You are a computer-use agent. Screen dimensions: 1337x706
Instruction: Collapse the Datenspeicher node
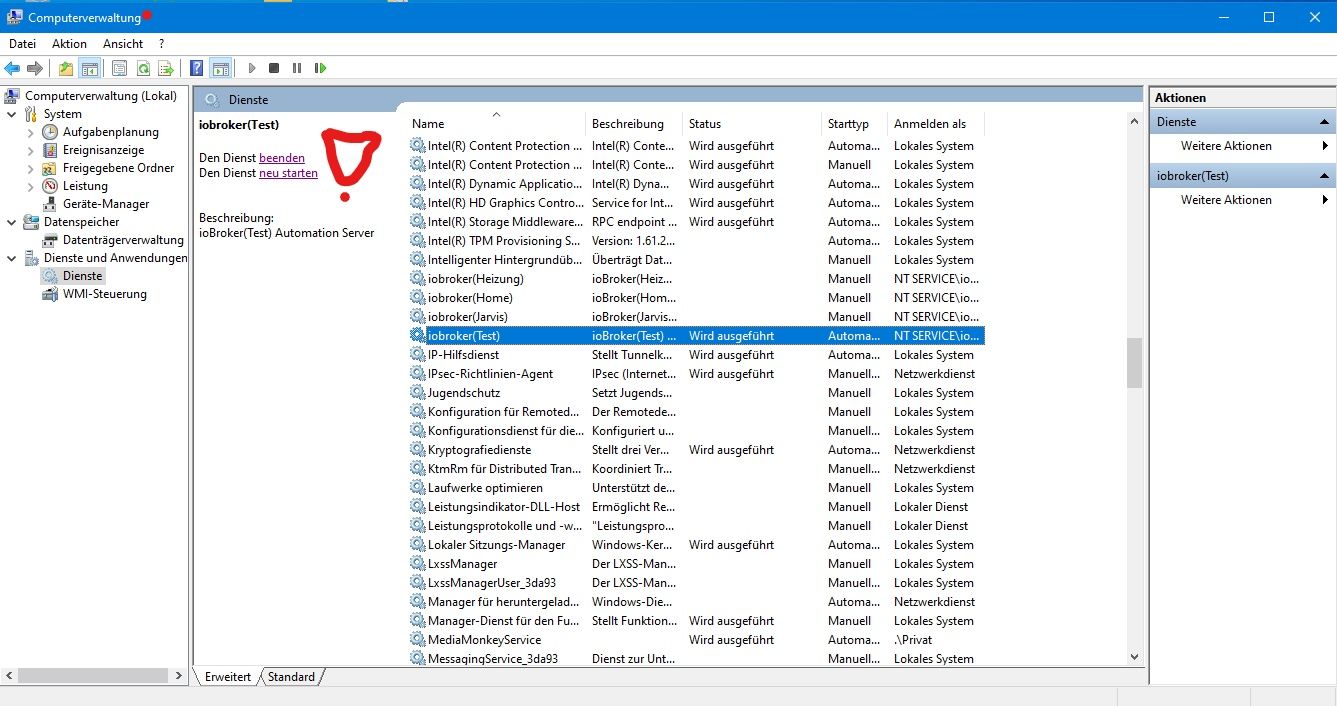11,222
